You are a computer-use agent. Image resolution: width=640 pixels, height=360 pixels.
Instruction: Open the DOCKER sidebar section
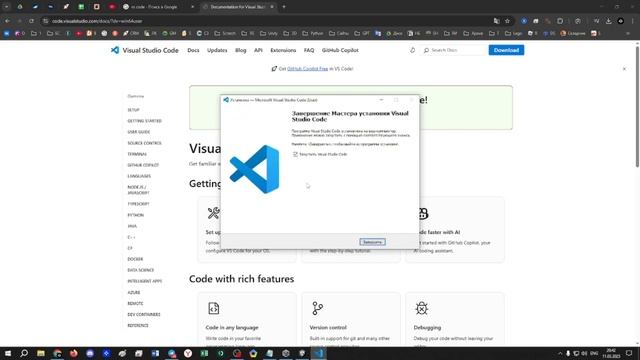coord(135,259)
